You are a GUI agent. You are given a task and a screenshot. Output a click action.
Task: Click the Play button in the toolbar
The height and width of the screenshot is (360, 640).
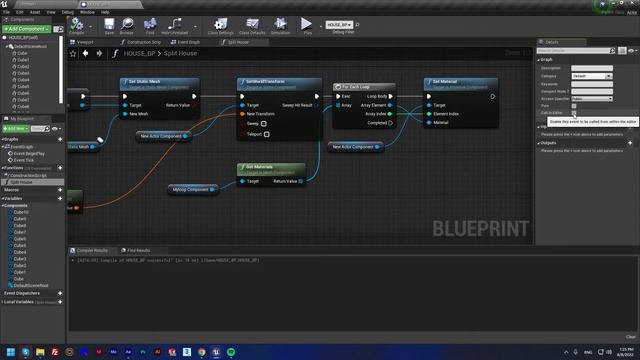307,26
